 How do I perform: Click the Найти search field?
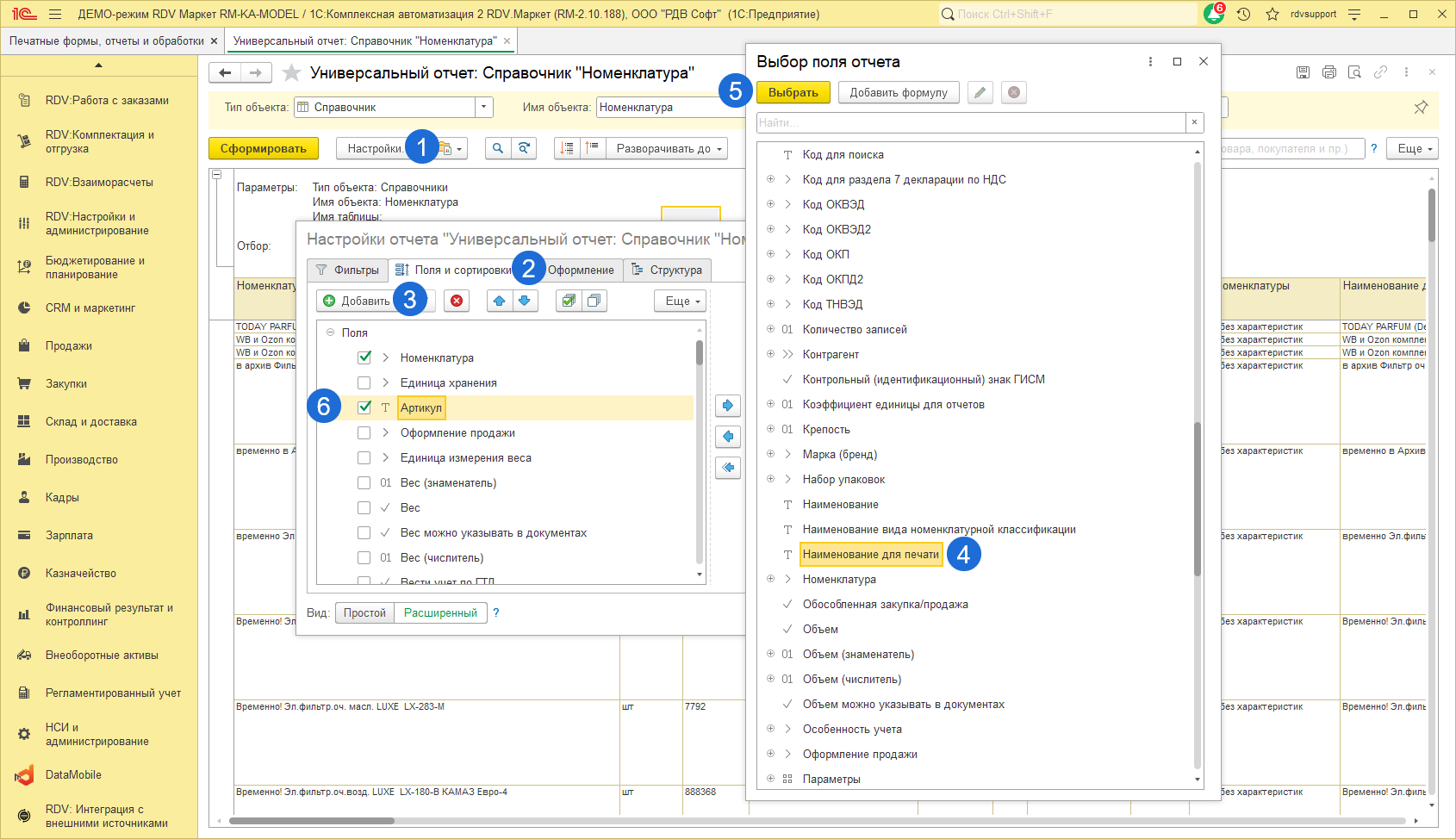(x=970, y=122)
